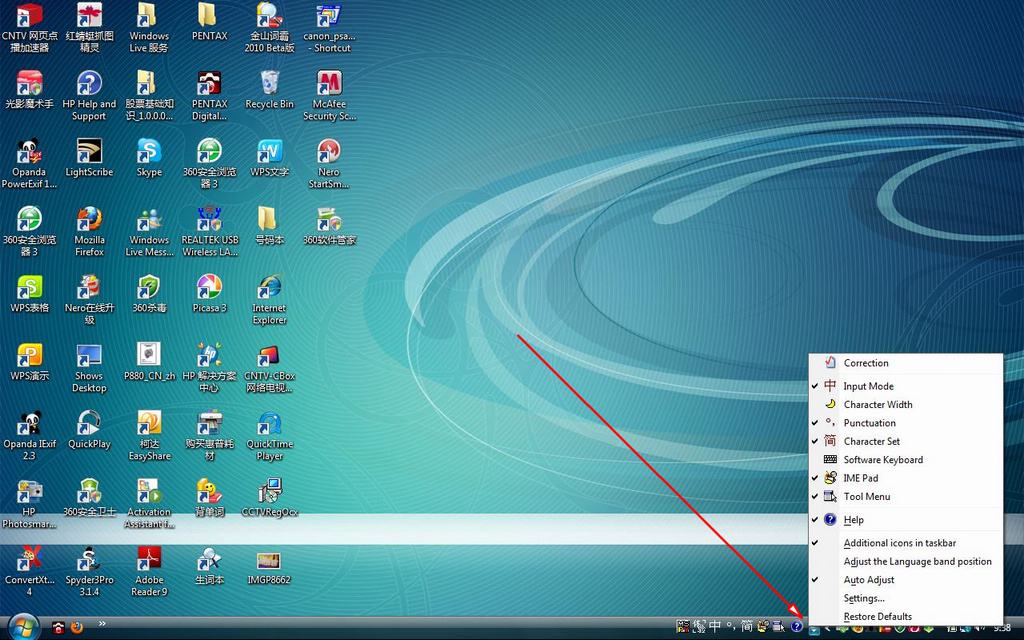1024x640 pixels.
Task: Open IME Pad from language bar
Action: 763,626
